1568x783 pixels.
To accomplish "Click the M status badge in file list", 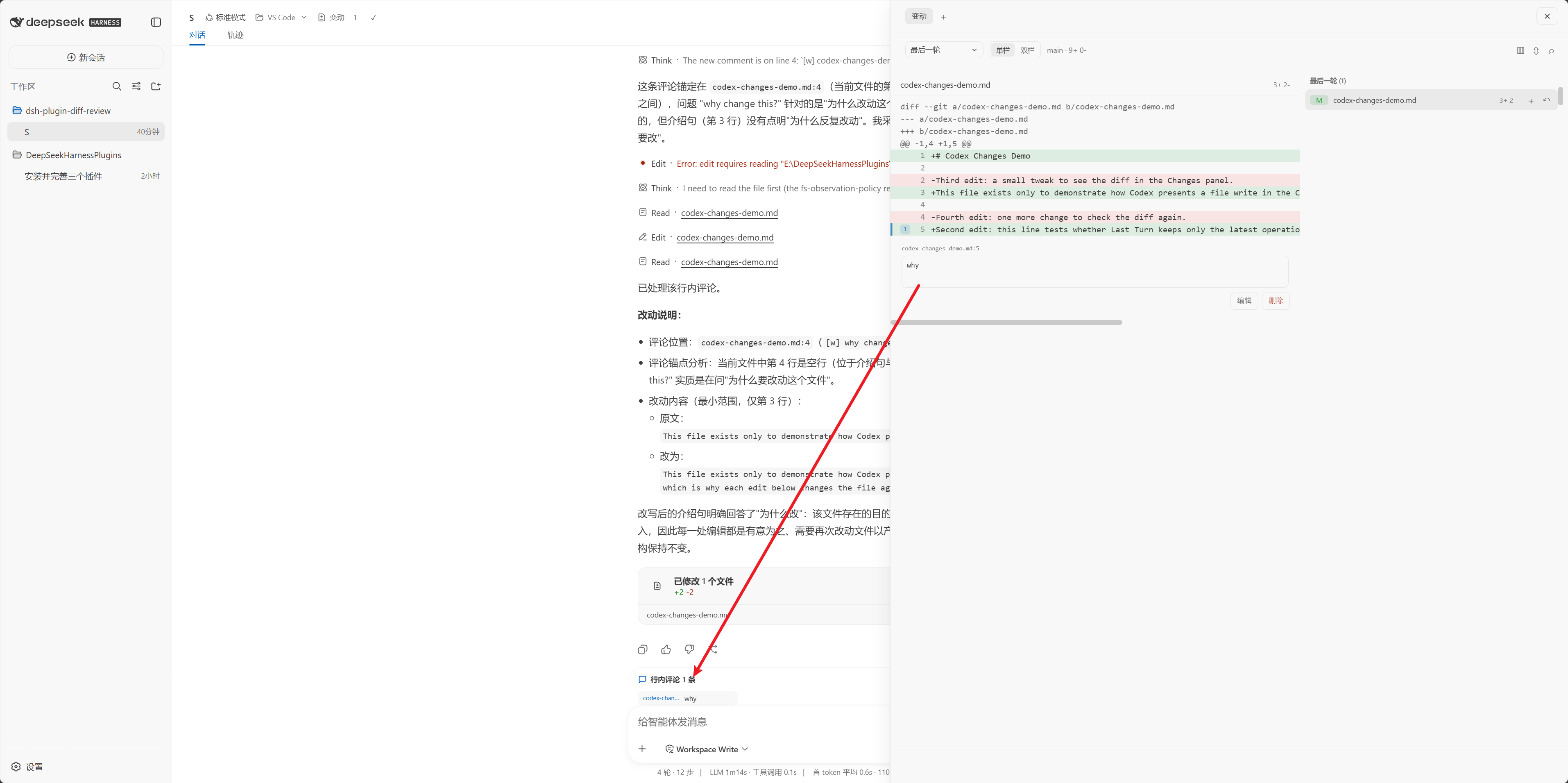I will click(1319, 100).
